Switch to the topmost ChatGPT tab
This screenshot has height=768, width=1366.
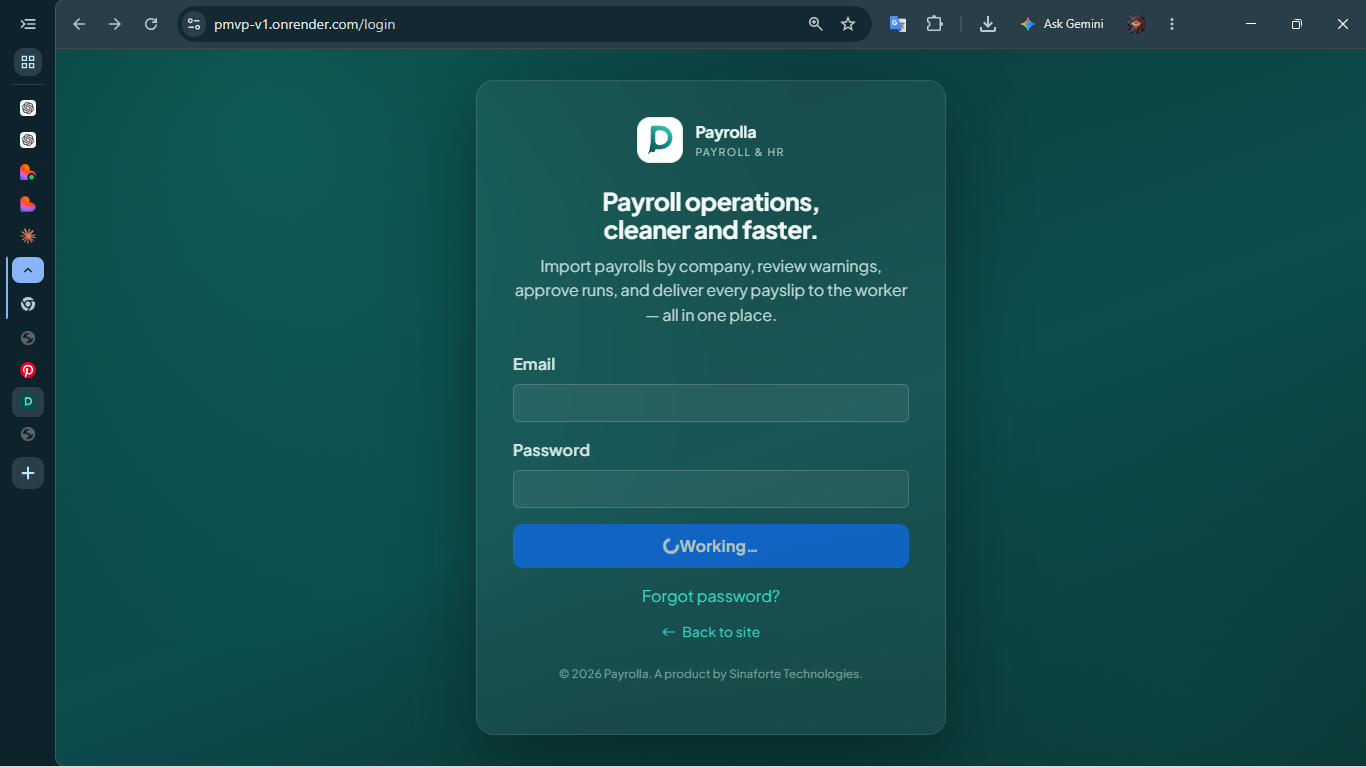click(28, 108)
